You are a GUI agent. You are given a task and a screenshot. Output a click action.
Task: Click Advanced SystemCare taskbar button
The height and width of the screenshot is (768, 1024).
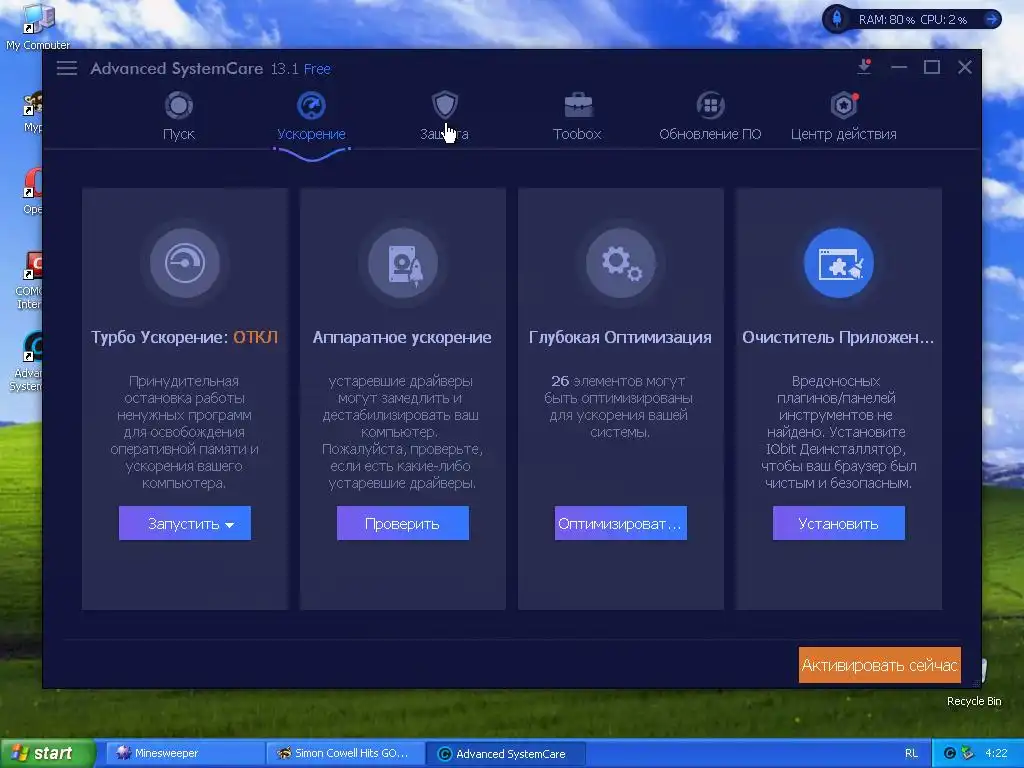point(506,753)
